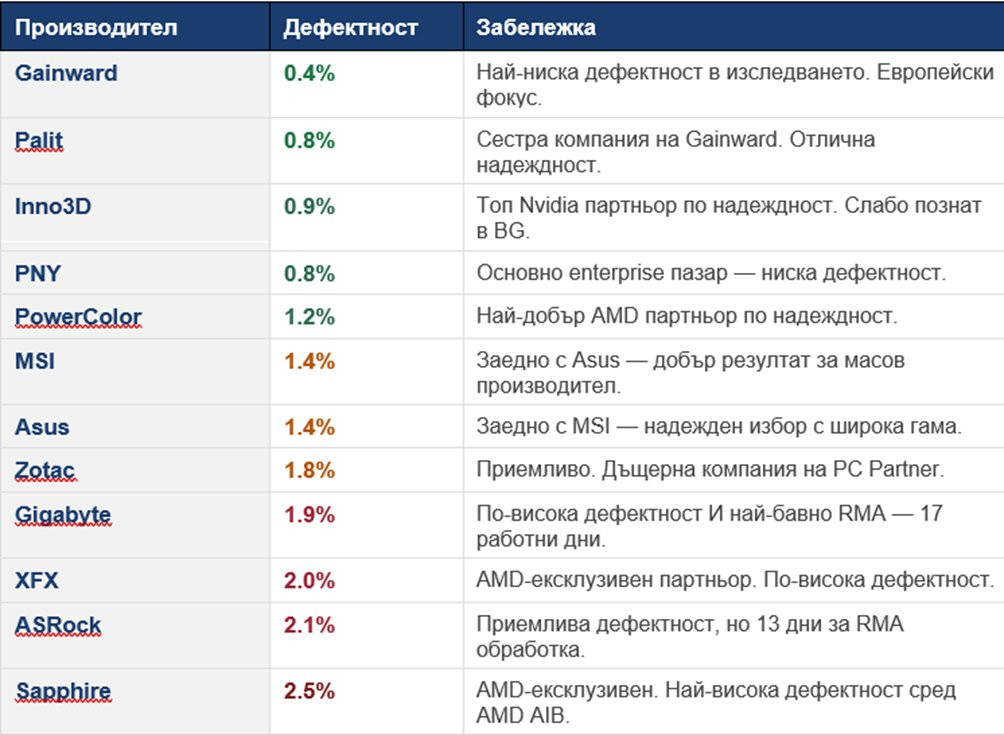Click the 1.9% defect value for Gigabyte

tap(309, 515)
